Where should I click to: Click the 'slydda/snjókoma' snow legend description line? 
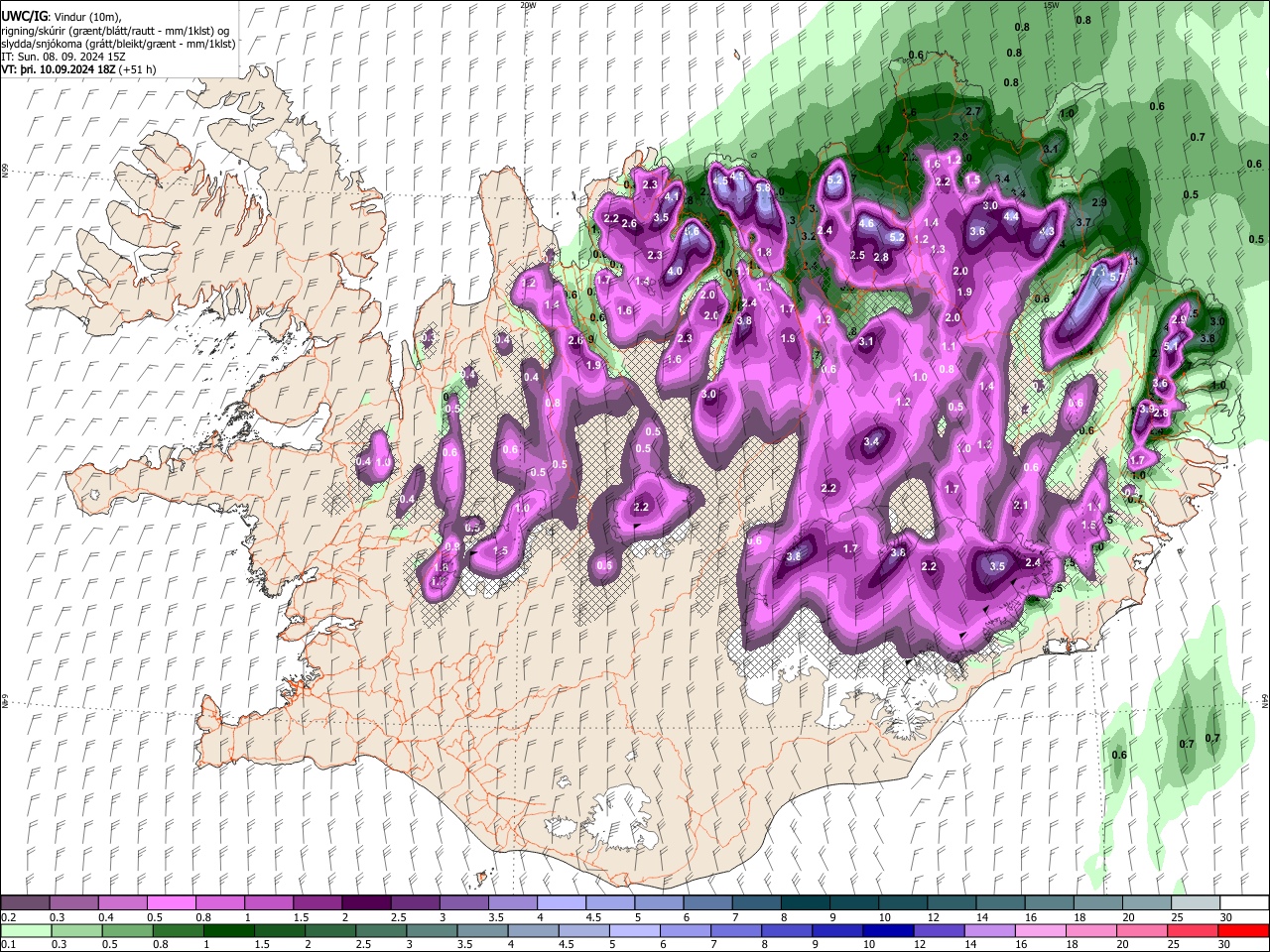point(118,44)
